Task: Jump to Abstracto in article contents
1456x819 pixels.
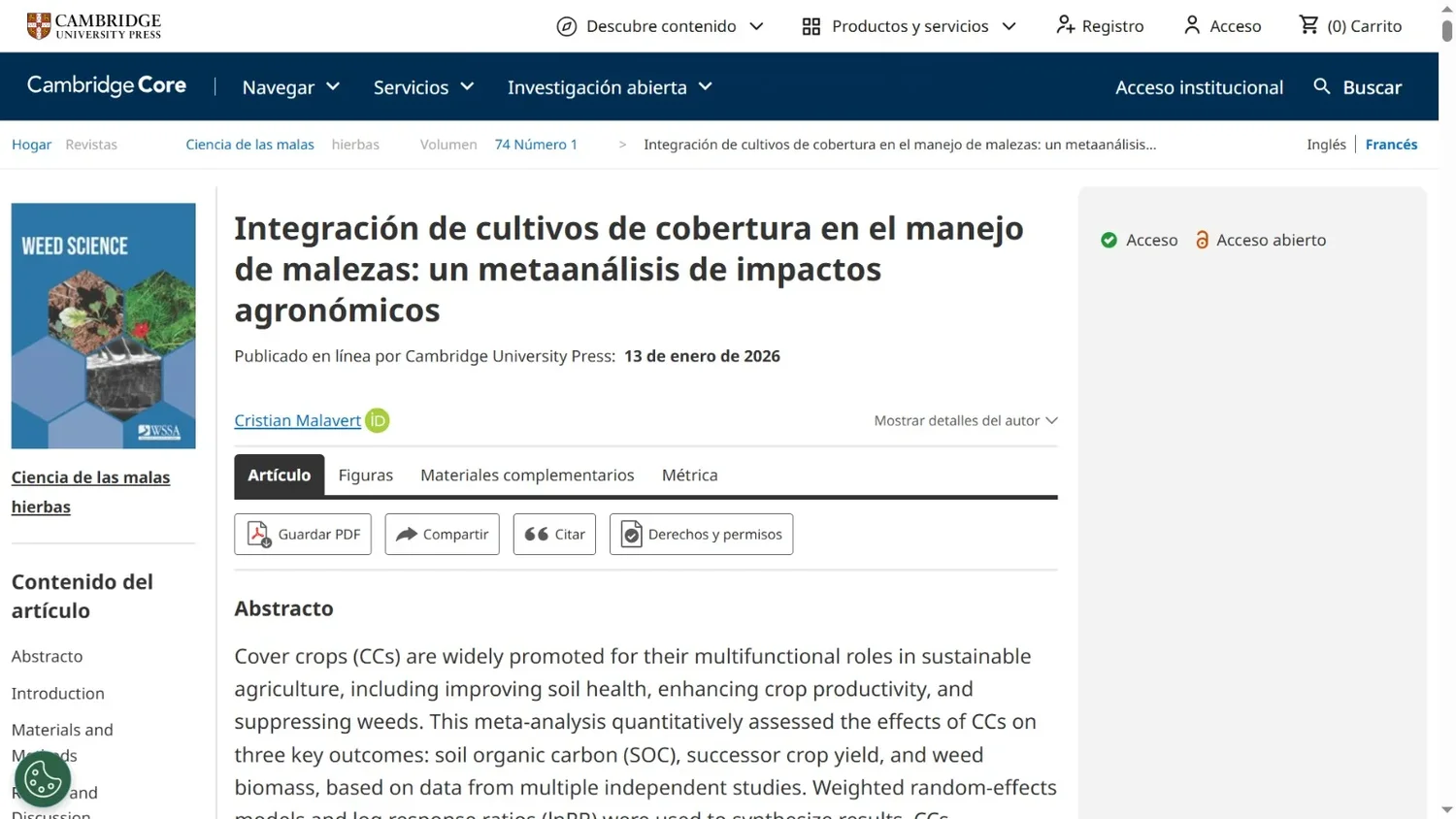Action: tap(47, 656)
